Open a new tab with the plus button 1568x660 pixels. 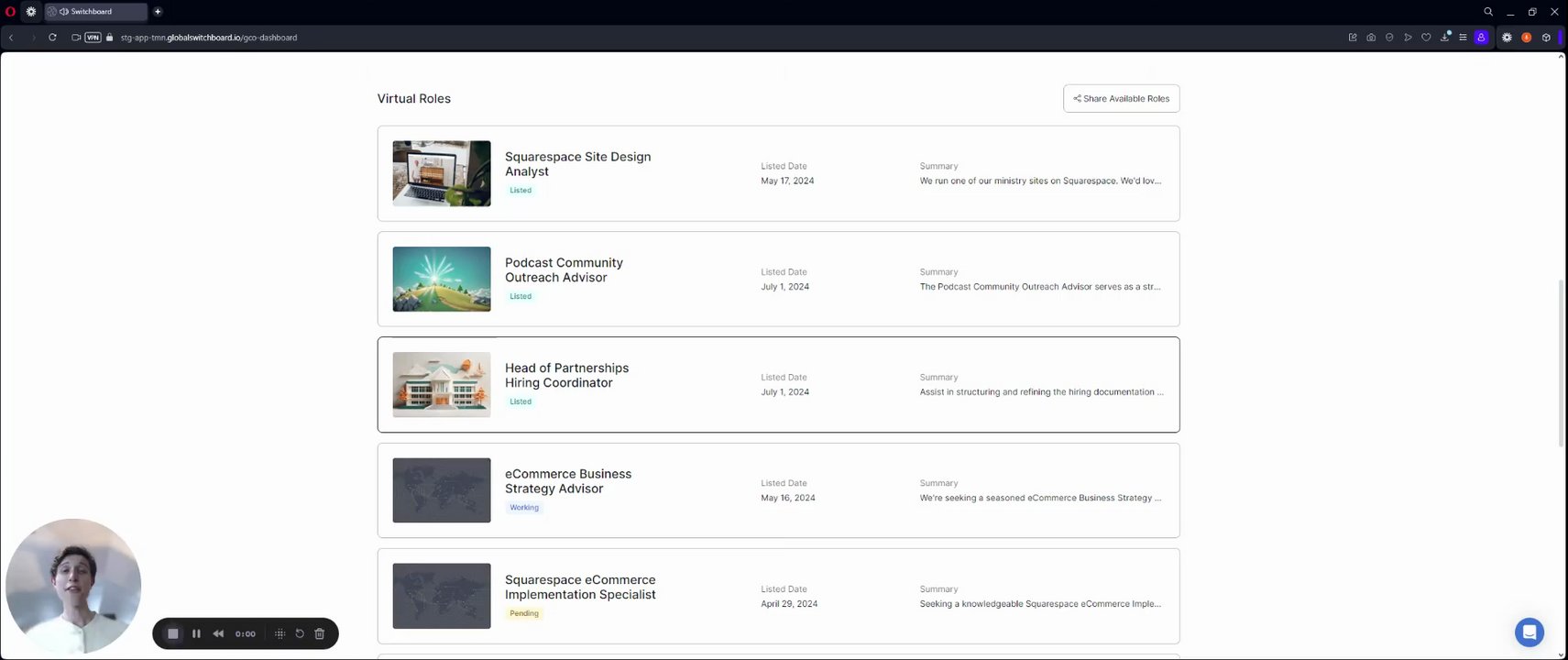click(x=158, y=12)
